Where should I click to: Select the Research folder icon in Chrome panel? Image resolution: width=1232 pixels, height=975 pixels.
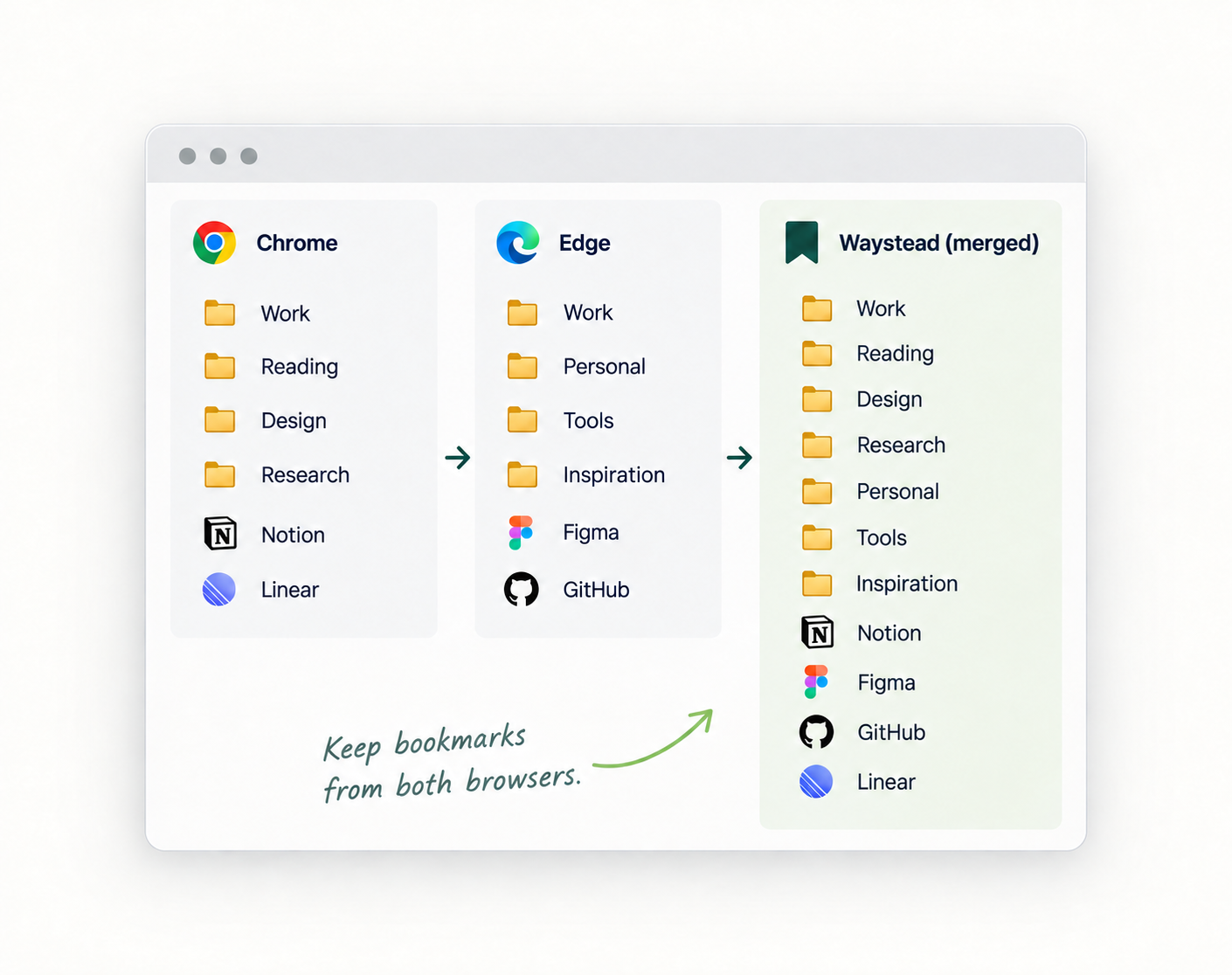coord(219,474)
